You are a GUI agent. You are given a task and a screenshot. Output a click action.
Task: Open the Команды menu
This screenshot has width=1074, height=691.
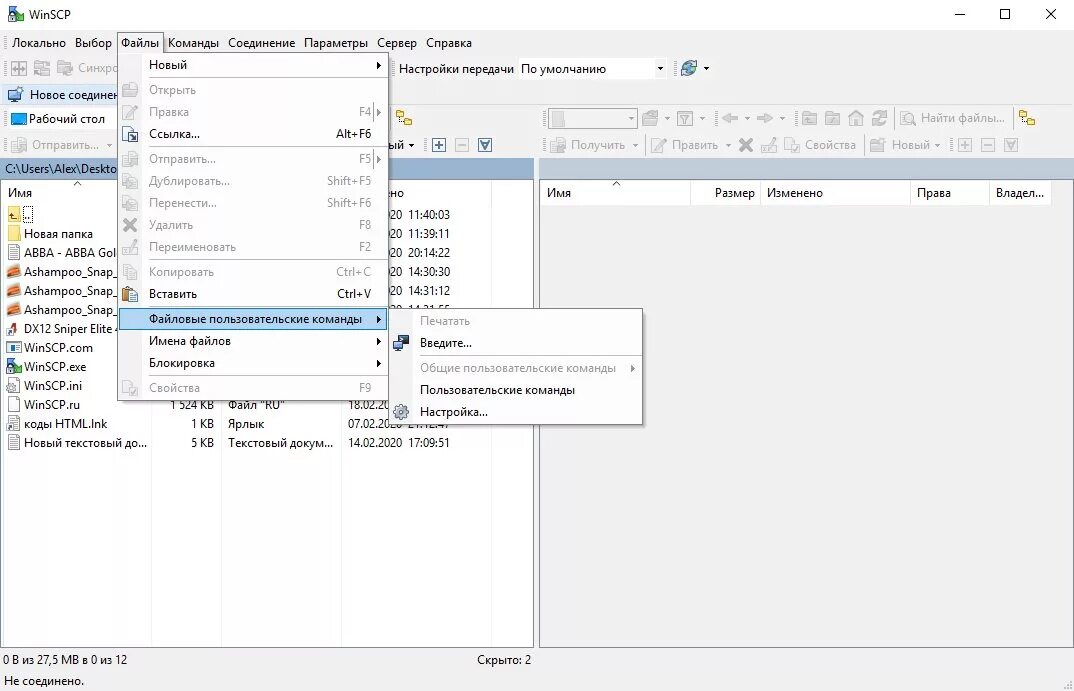coord(193,42)
